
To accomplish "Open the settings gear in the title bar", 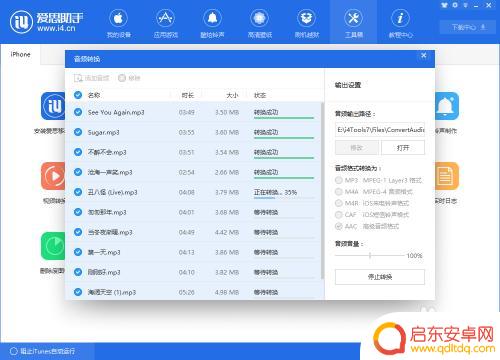I will click(x=455, y=5).
